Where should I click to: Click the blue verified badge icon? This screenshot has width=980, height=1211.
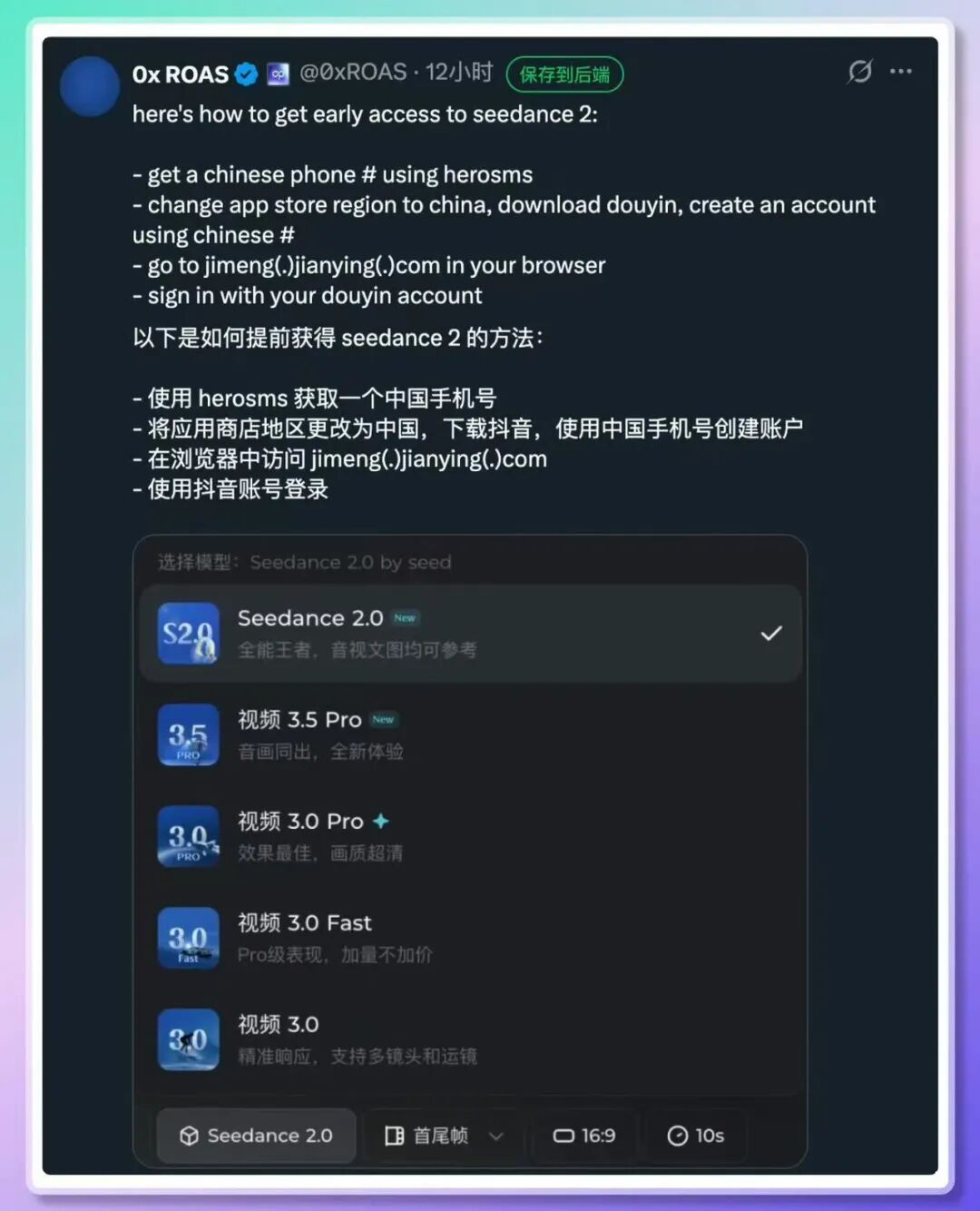[x=246, y=74]
